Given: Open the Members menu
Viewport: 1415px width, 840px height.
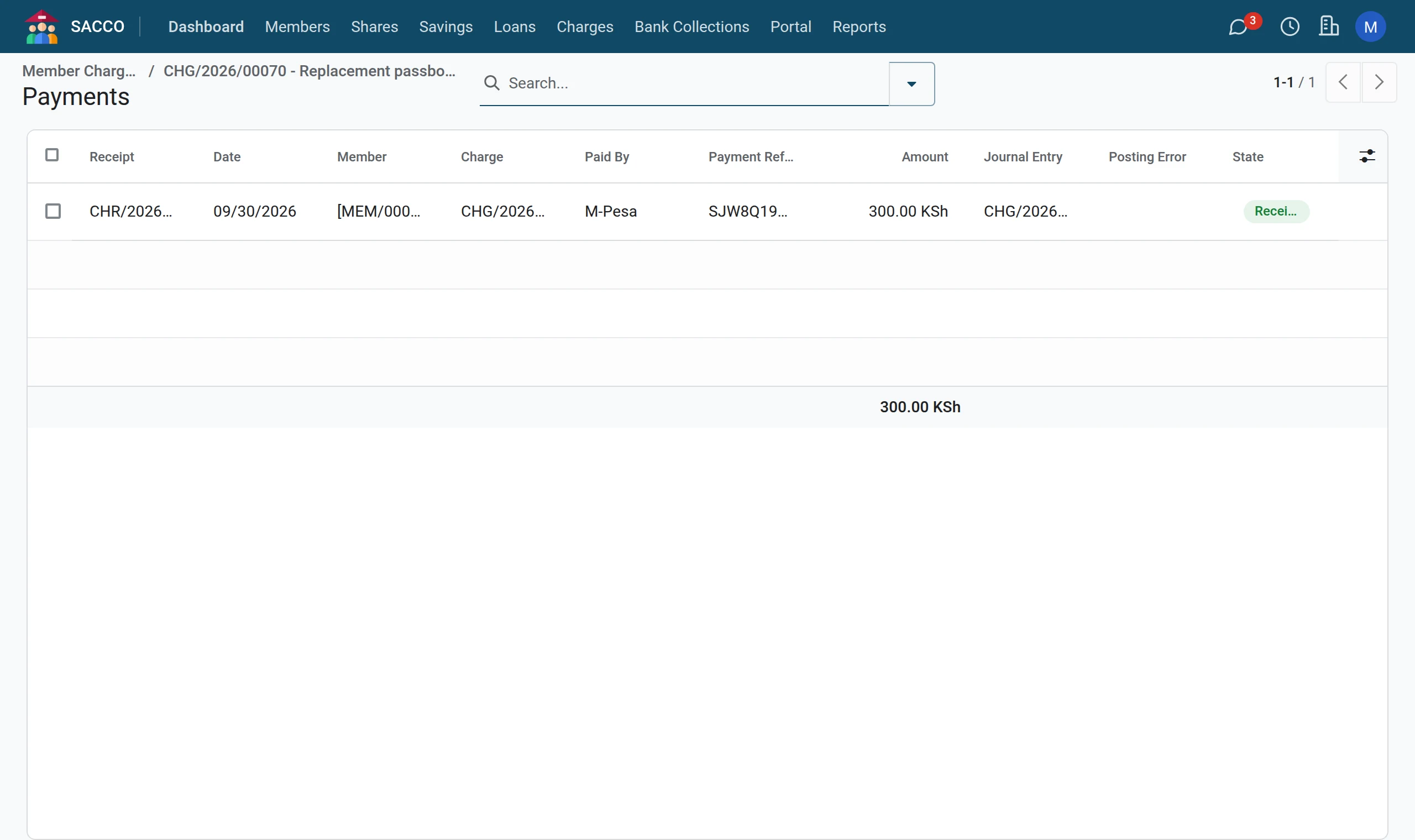Looking at the screenshot, I should click(297, 27).
